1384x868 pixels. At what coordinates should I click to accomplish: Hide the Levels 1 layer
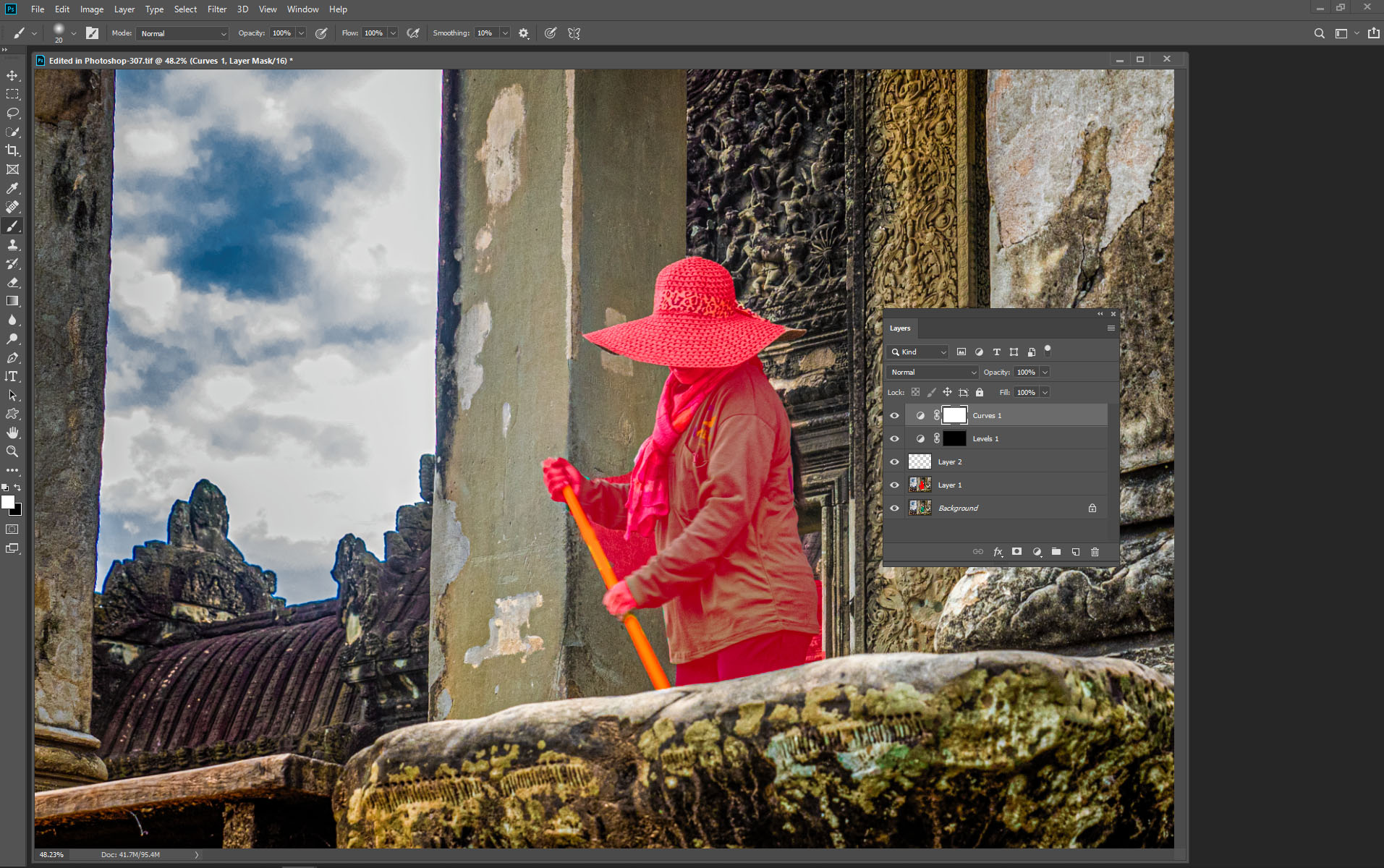(894, 438)
